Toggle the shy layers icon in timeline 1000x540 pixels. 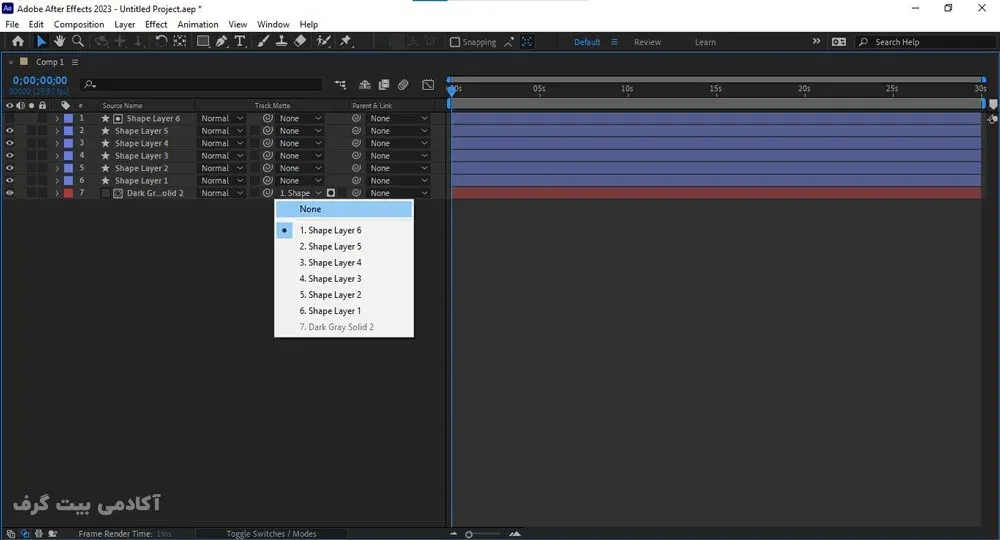point(365,85)
